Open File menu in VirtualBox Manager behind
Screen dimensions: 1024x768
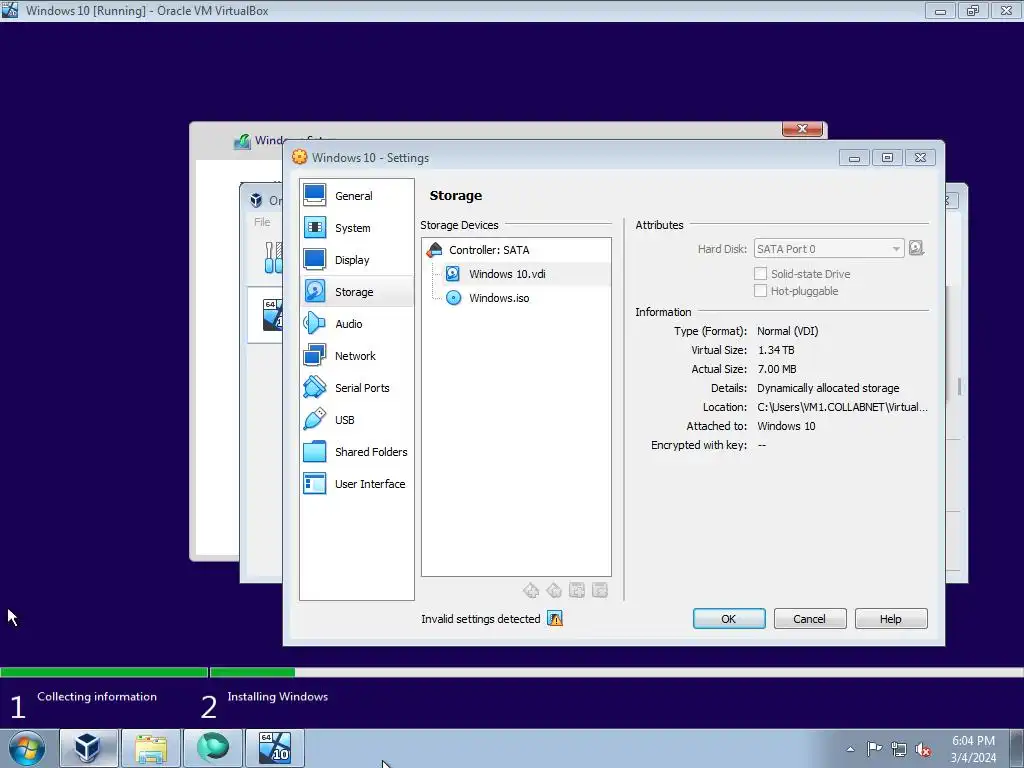point(262,222)
